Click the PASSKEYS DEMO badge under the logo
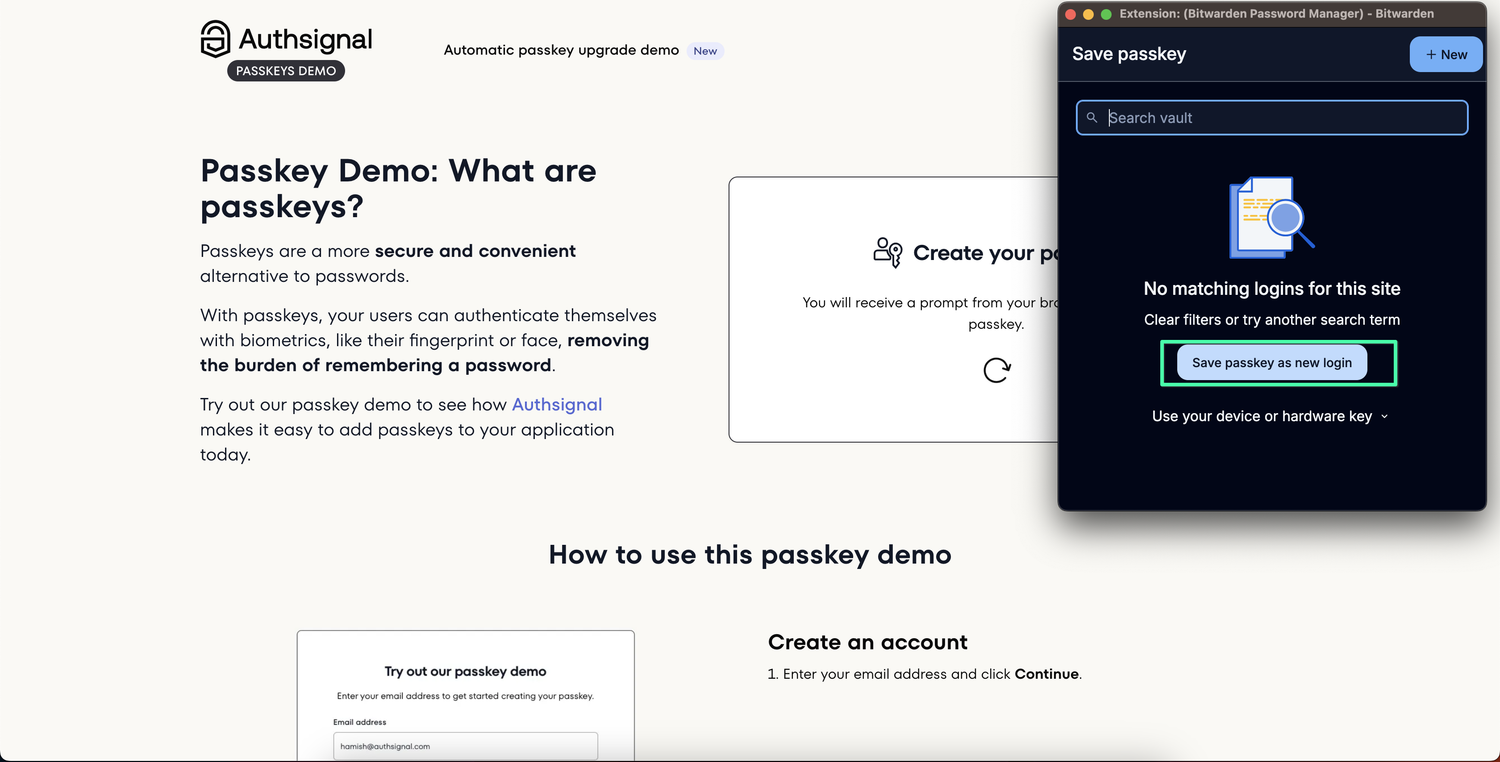 [x=286, y=71]
